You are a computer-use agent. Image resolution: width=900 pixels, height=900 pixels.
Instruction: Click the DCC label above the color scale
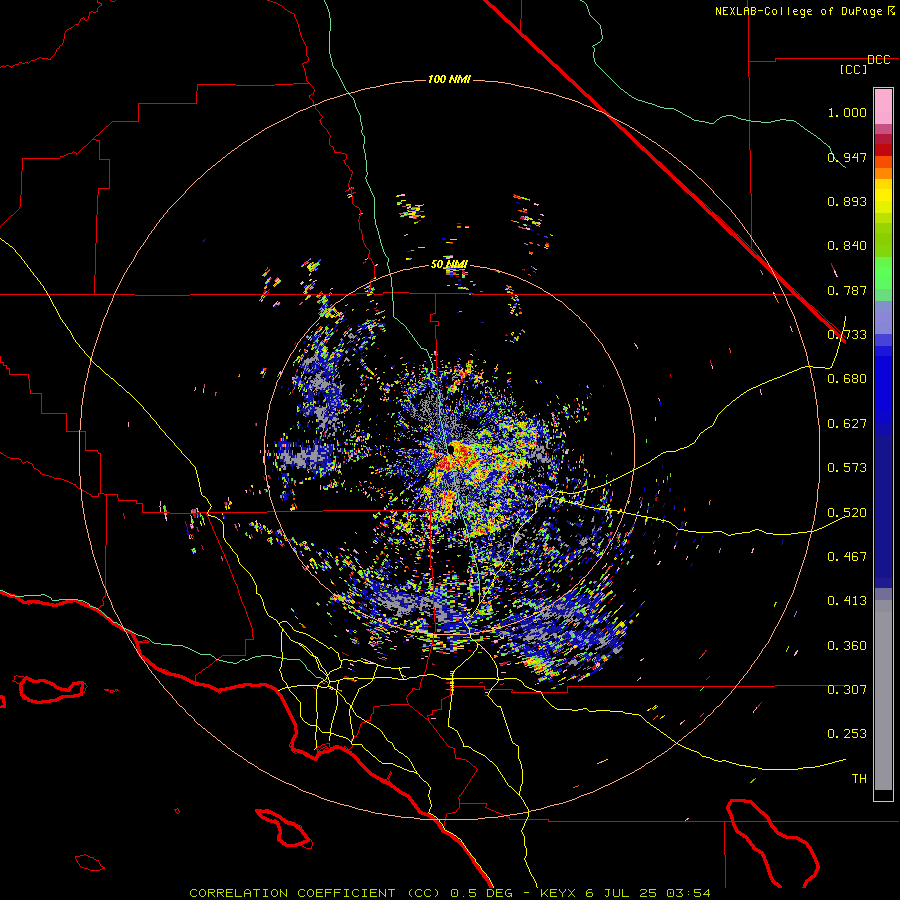878,60
